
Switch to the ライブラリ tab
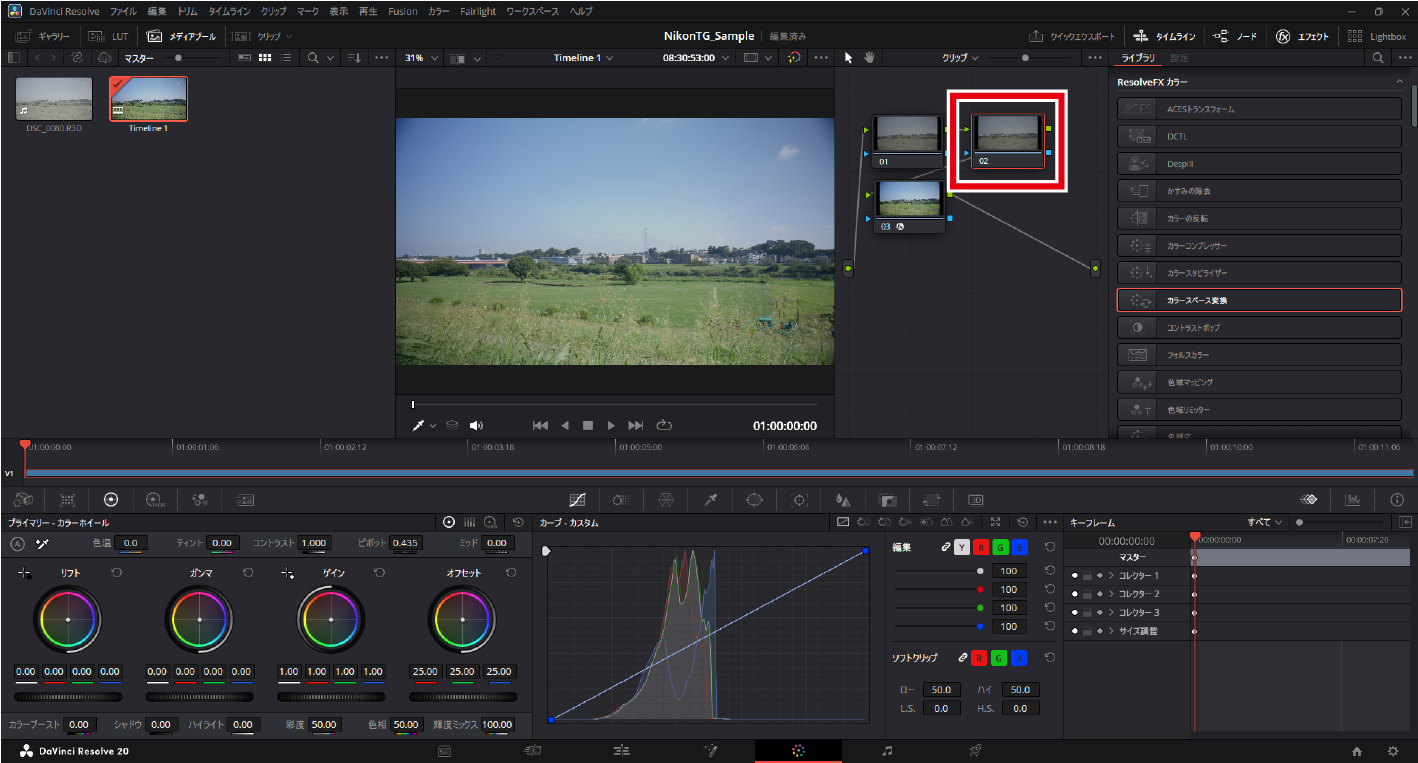[1137, 58]
